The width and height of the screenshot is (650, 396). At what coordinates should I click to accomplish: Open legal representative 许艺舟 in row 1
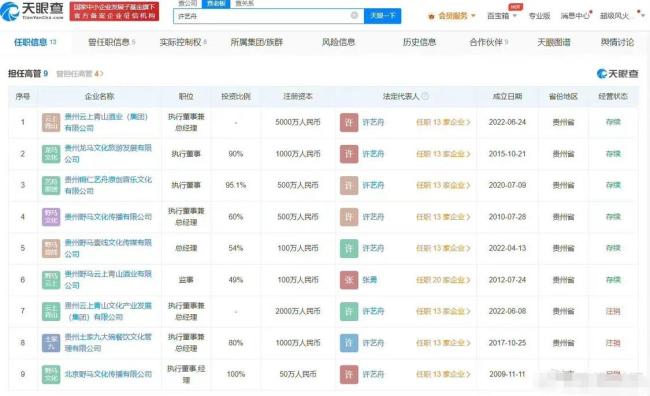373,122
